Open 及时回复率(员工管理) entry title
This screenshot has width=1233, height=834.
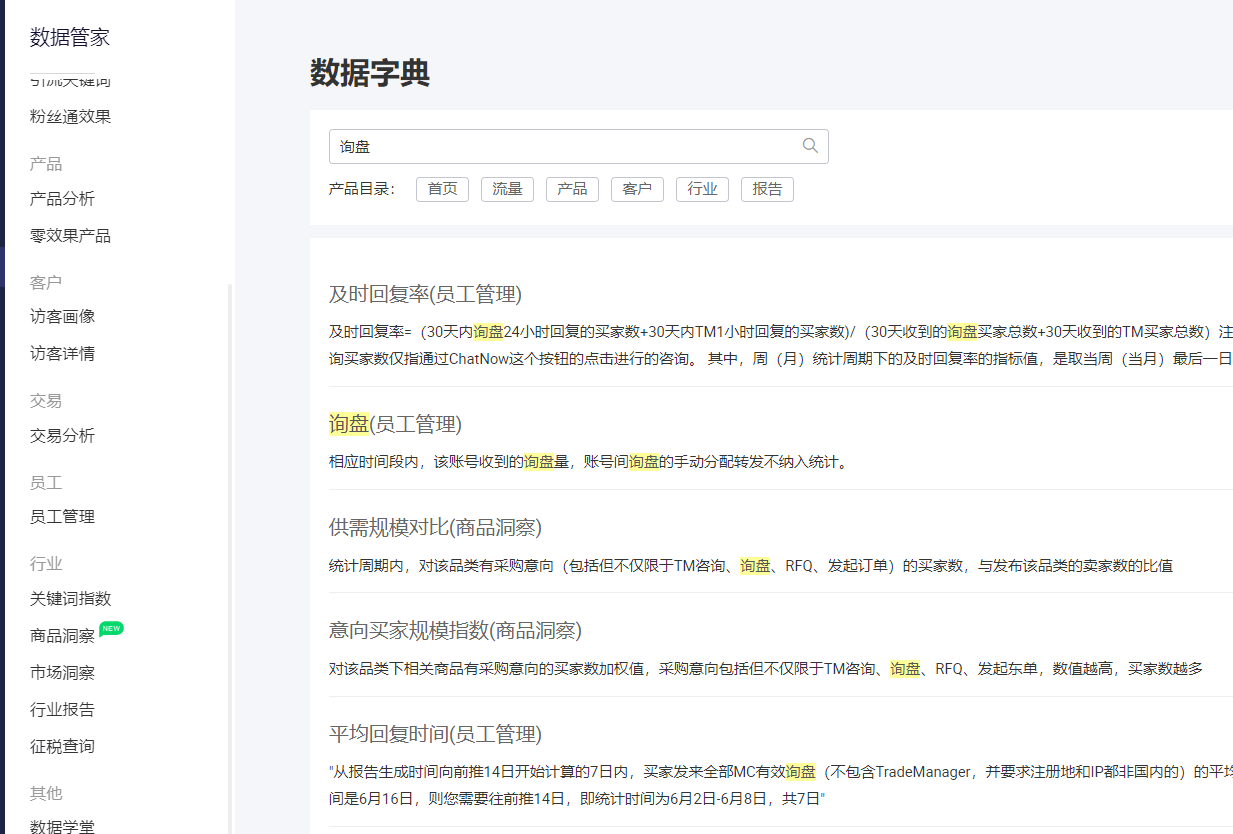[x=425, y=294]
